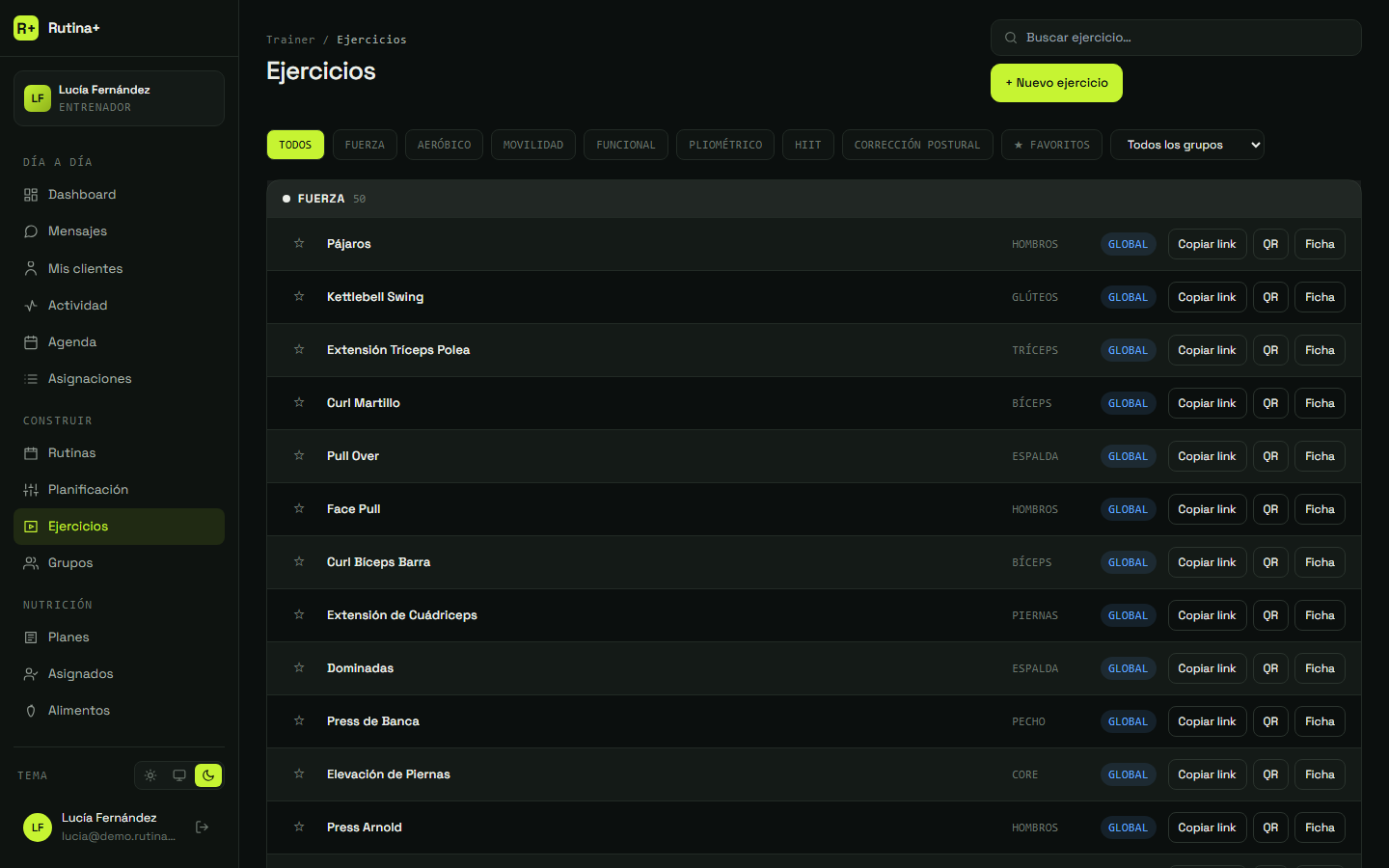
Task: Copy link for Pull Over
Action: click(1207, 456)
